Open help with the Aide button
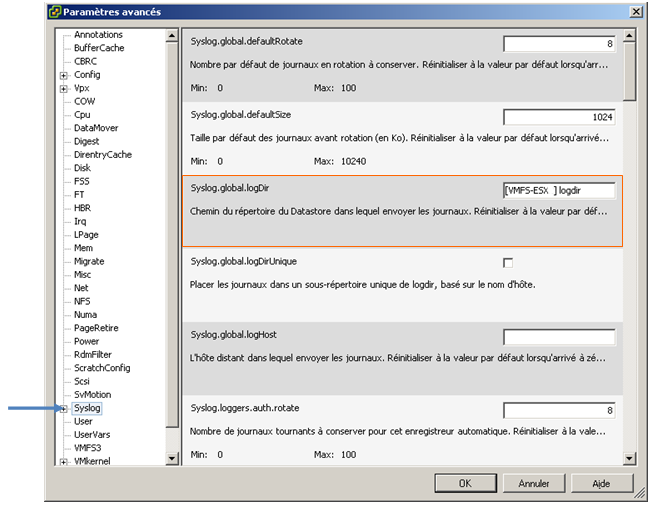This screenshot has height=508, width=651. (x=600, y=483)
